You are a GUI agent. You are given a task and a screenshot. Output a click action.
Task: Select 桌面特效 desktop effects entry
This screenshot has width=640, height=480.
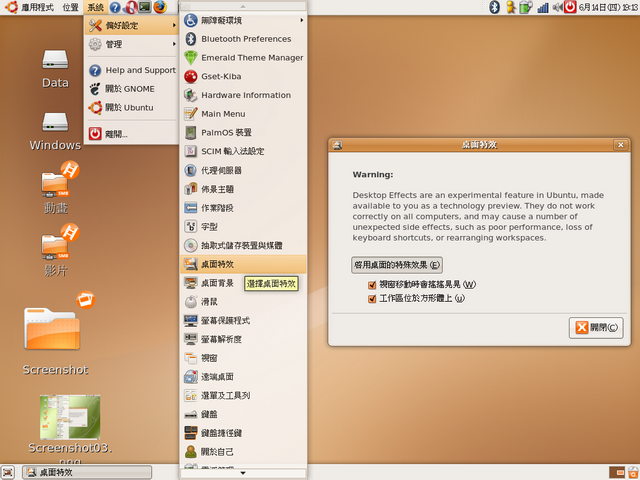coord(243,264)
